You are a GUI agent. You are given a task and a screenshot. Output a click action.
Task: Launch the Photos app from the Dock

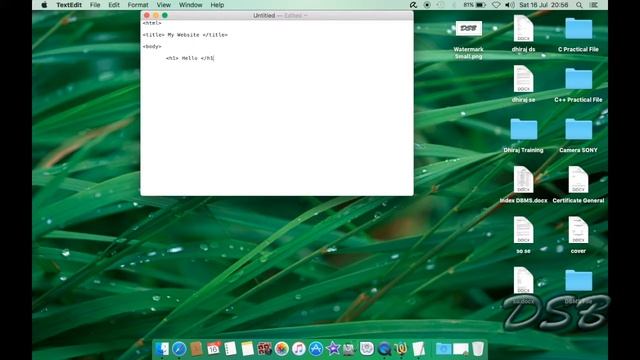pyautogui.click(x=282, y=349)
